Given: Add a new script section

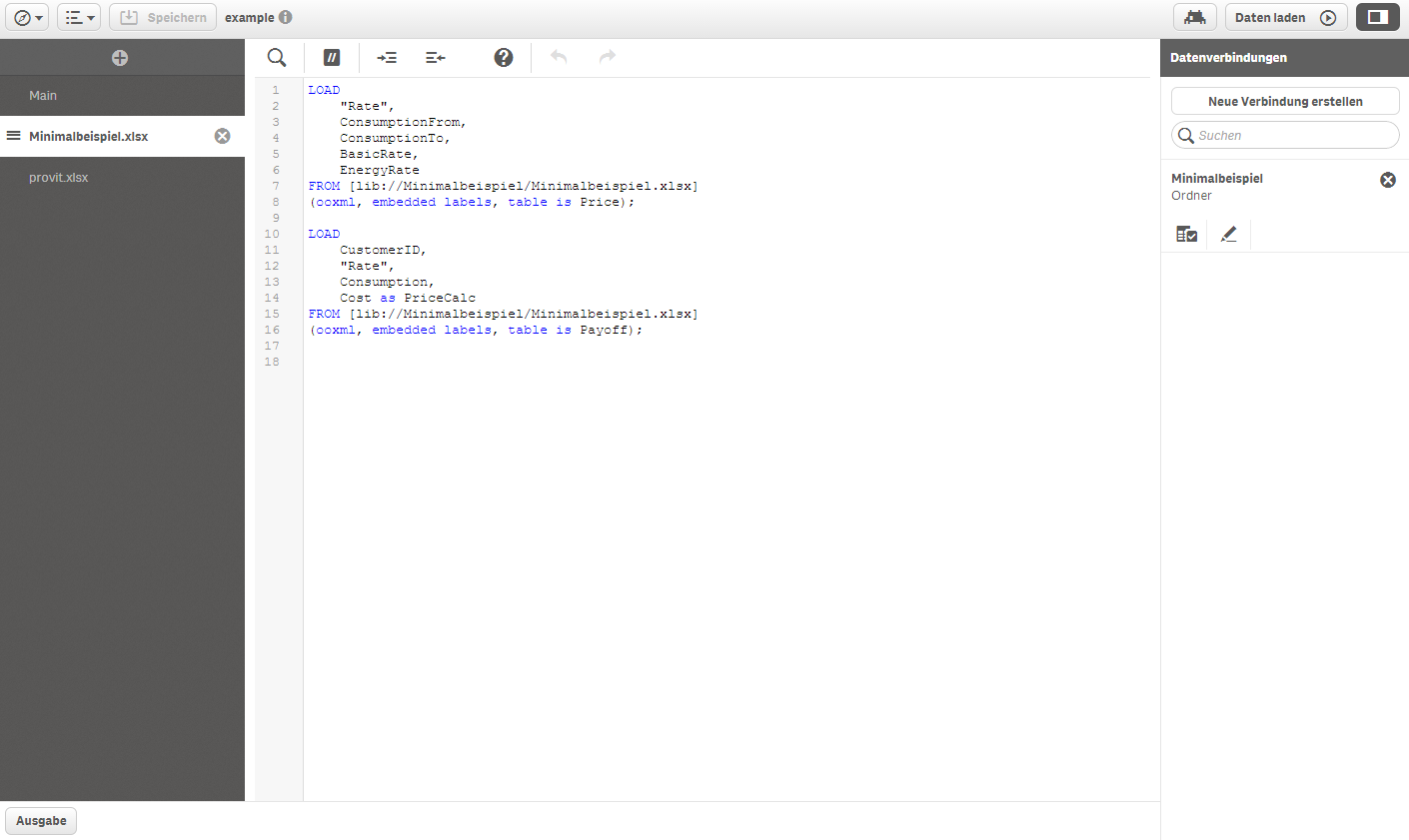Looking at the screenshot, I should pos(120,58).
